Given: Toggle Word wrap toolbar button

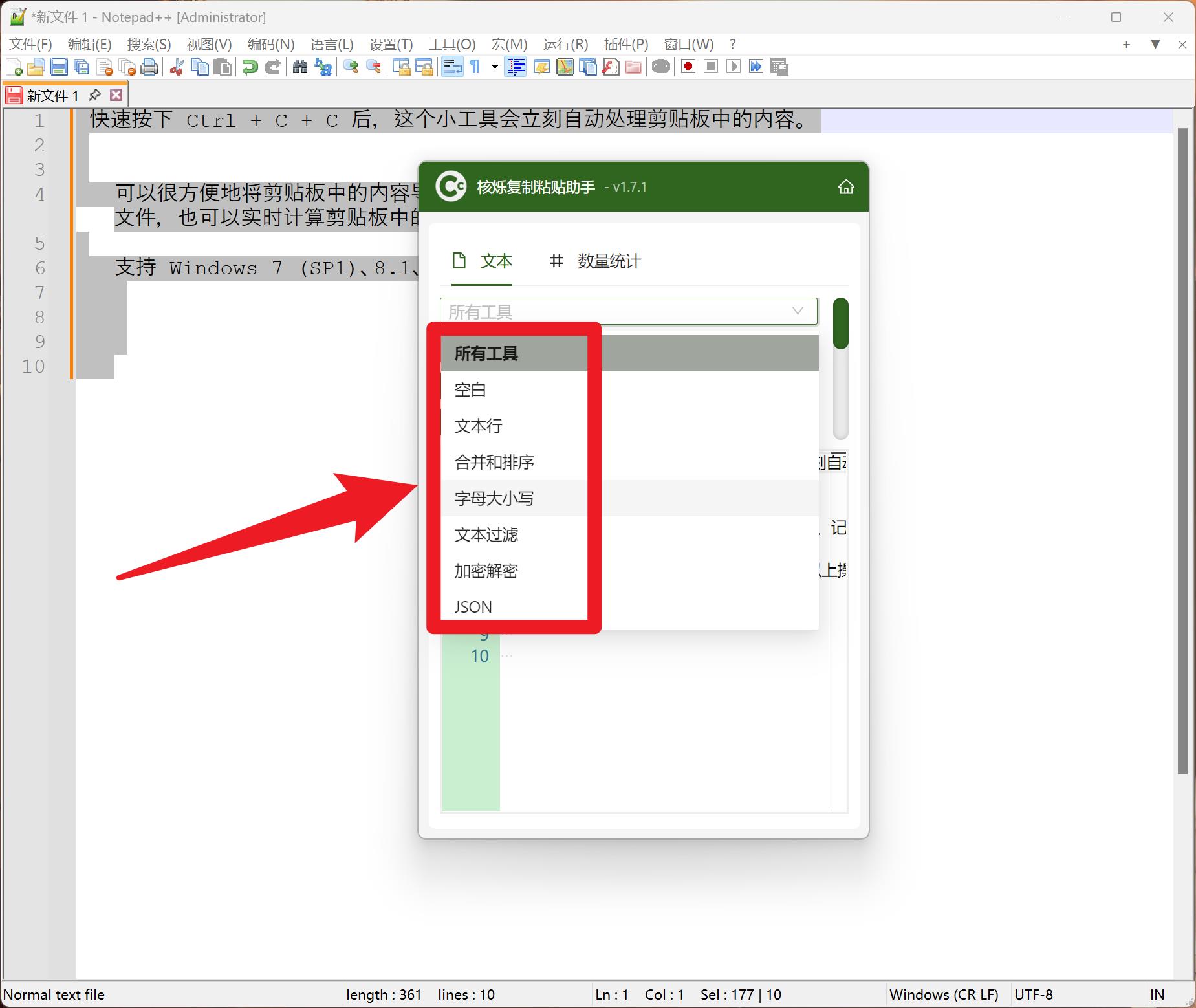Looking at the screenshot, I should (x=452, y=67).
